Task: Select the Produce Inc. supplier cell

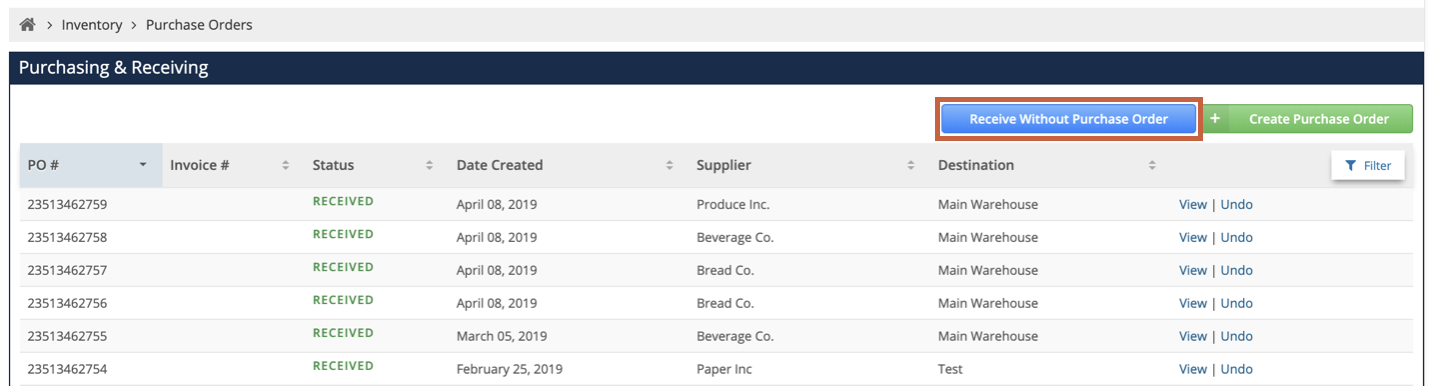Action: (x=733, y=204)
